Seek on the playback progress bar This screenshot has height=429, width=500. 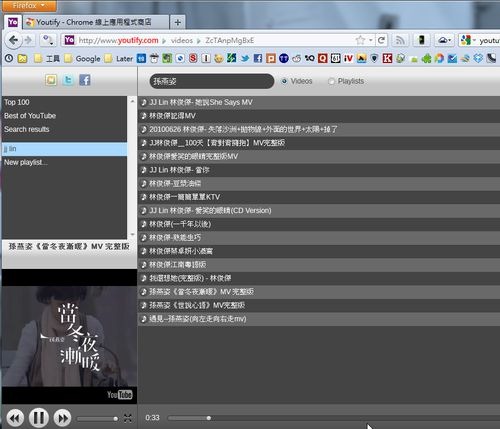pyautogui.click(x=333, y=418)
